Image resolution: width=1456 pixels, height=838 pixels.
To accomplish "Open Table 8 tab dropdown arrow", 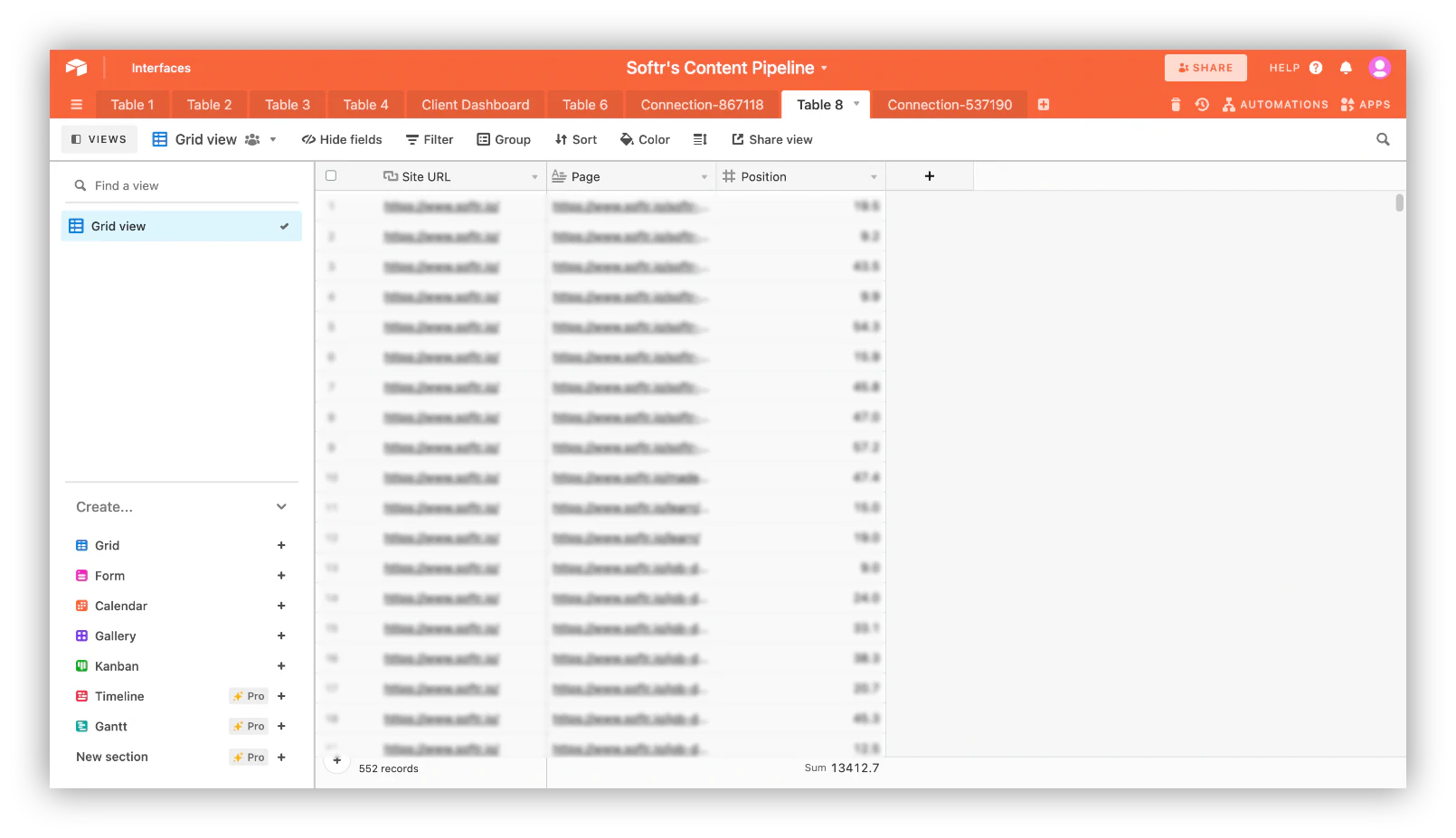I will (856, 104).
